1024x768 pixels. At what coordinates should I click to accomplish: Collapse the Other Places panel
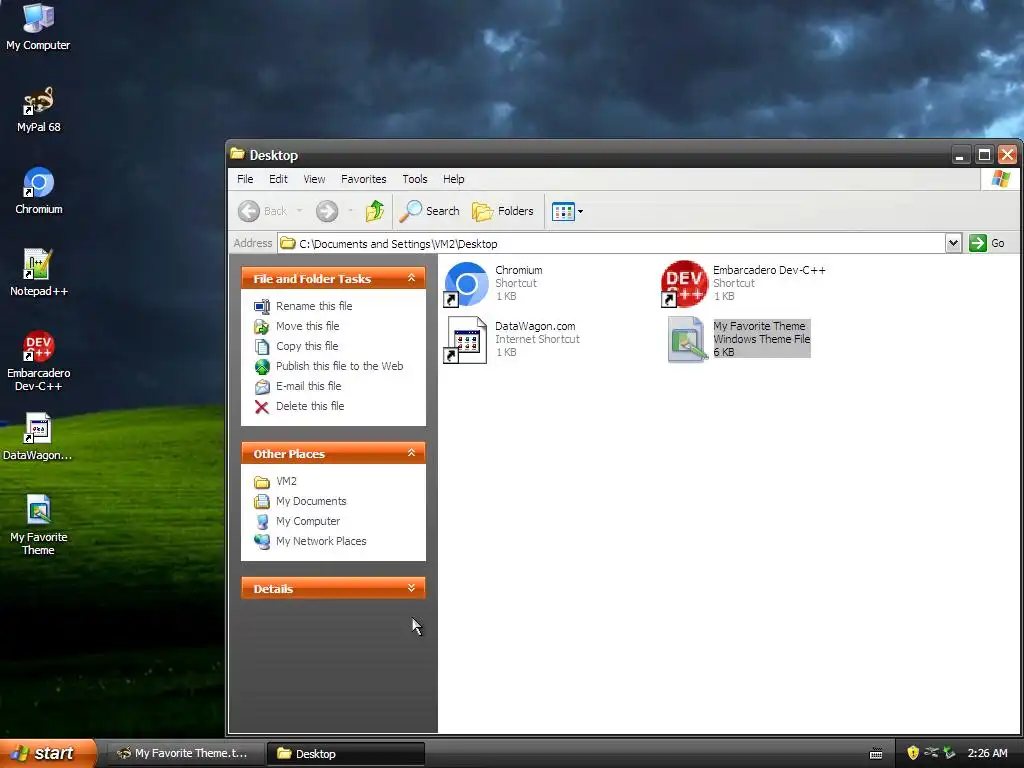tap(411, 453)
